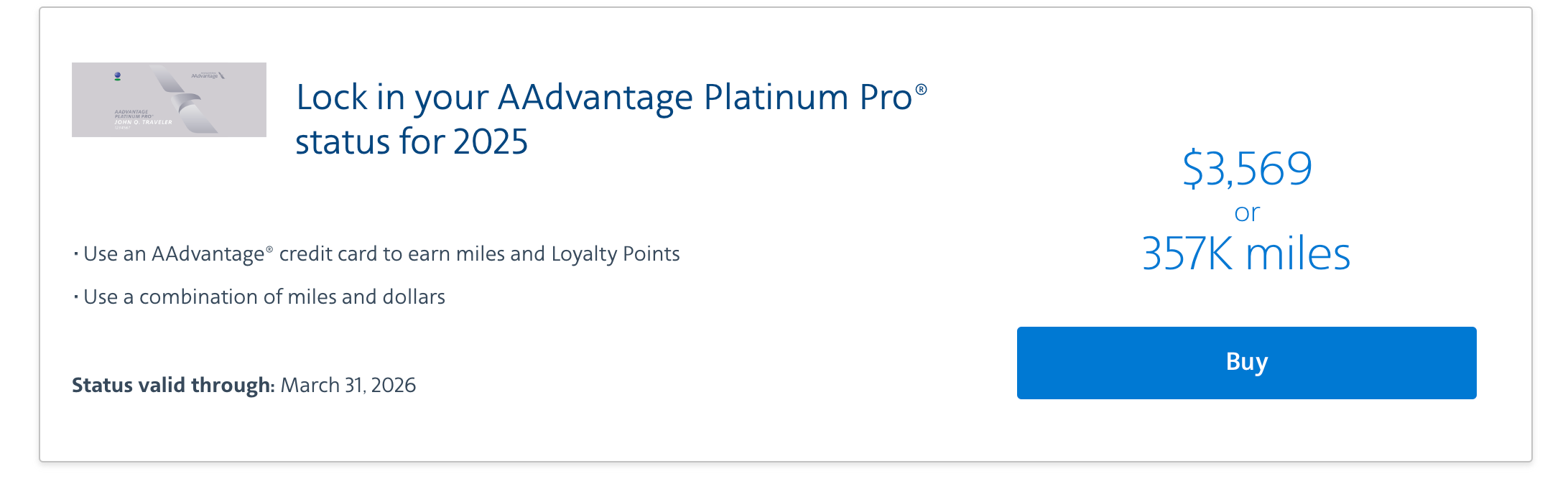Click the Buy button
Image resolution: width=1568 pixels, height=484 pixels.
click(1246, 363)
